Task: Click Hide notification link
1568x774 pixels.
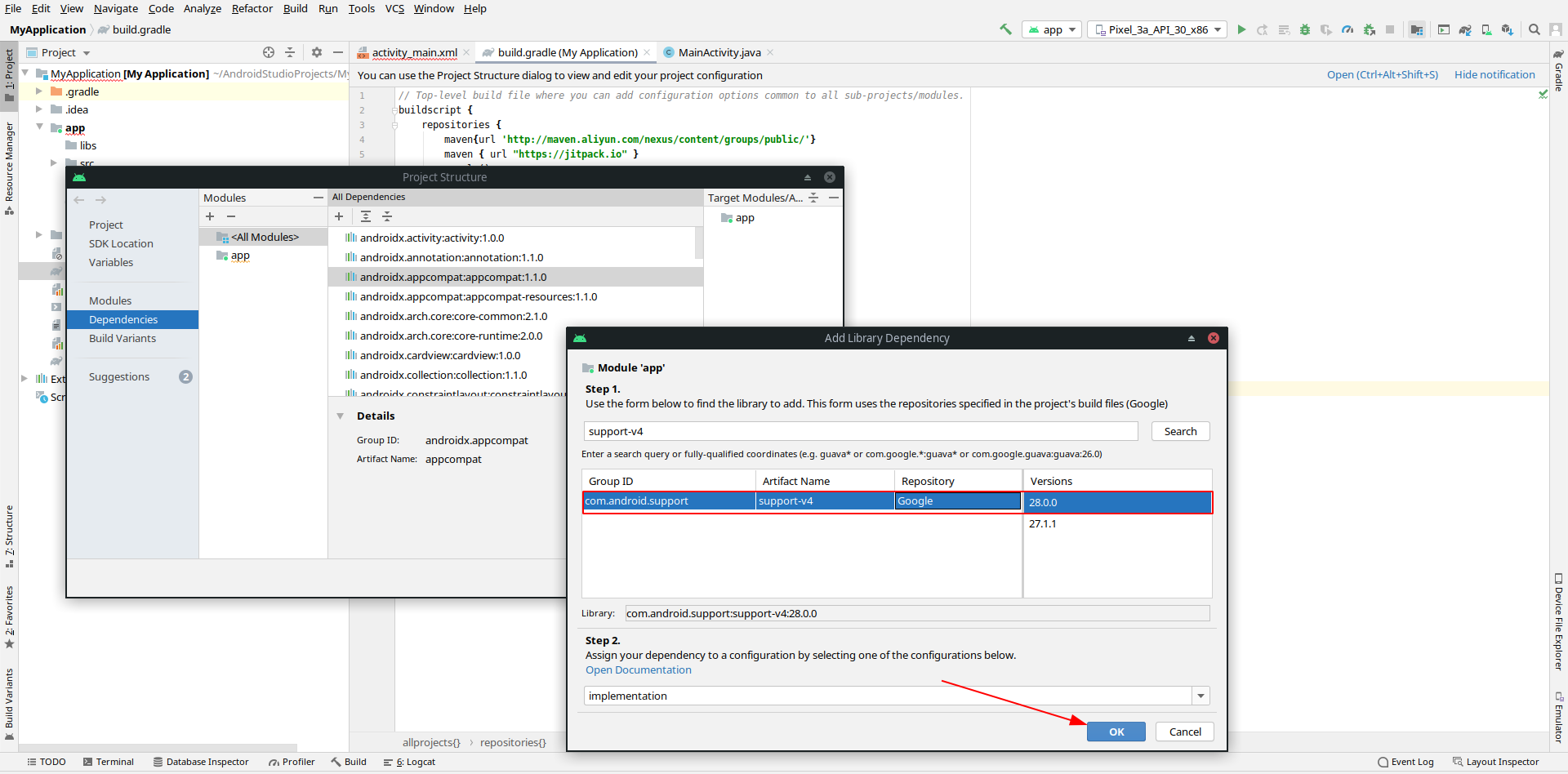Action: click(x=1494, y=74)
